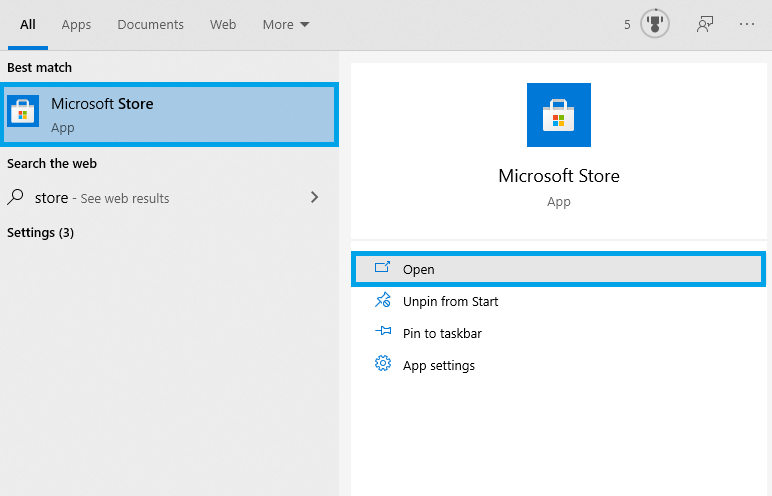The width and height of the screenshot is (772, 496).
Task: Expand the More filter dropdown
Action: (286, 24)
